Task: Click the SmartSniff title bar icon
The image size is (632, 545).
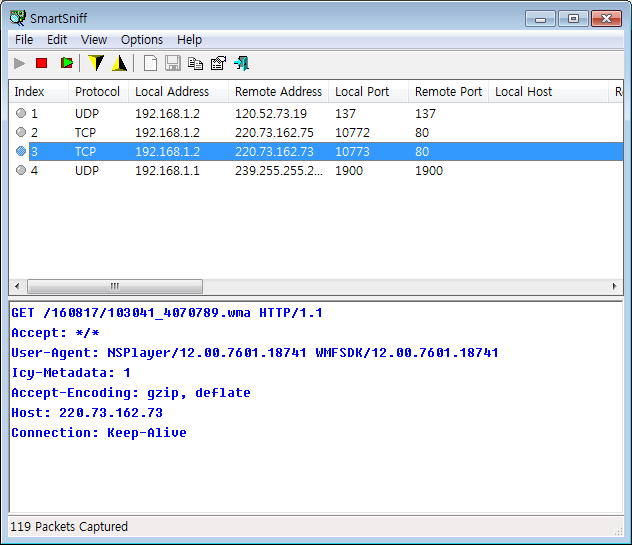Action: click(x=18, y=18)
